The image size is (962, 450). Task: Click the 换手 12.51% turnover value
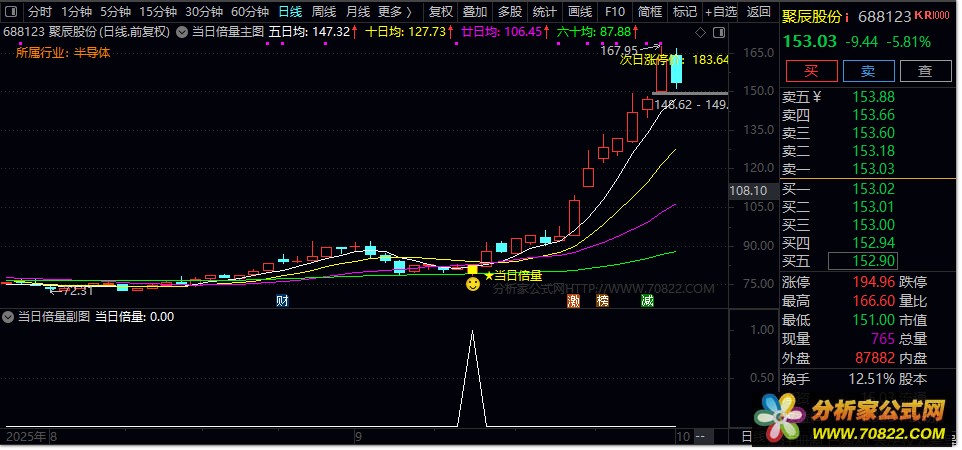(871, 379)
